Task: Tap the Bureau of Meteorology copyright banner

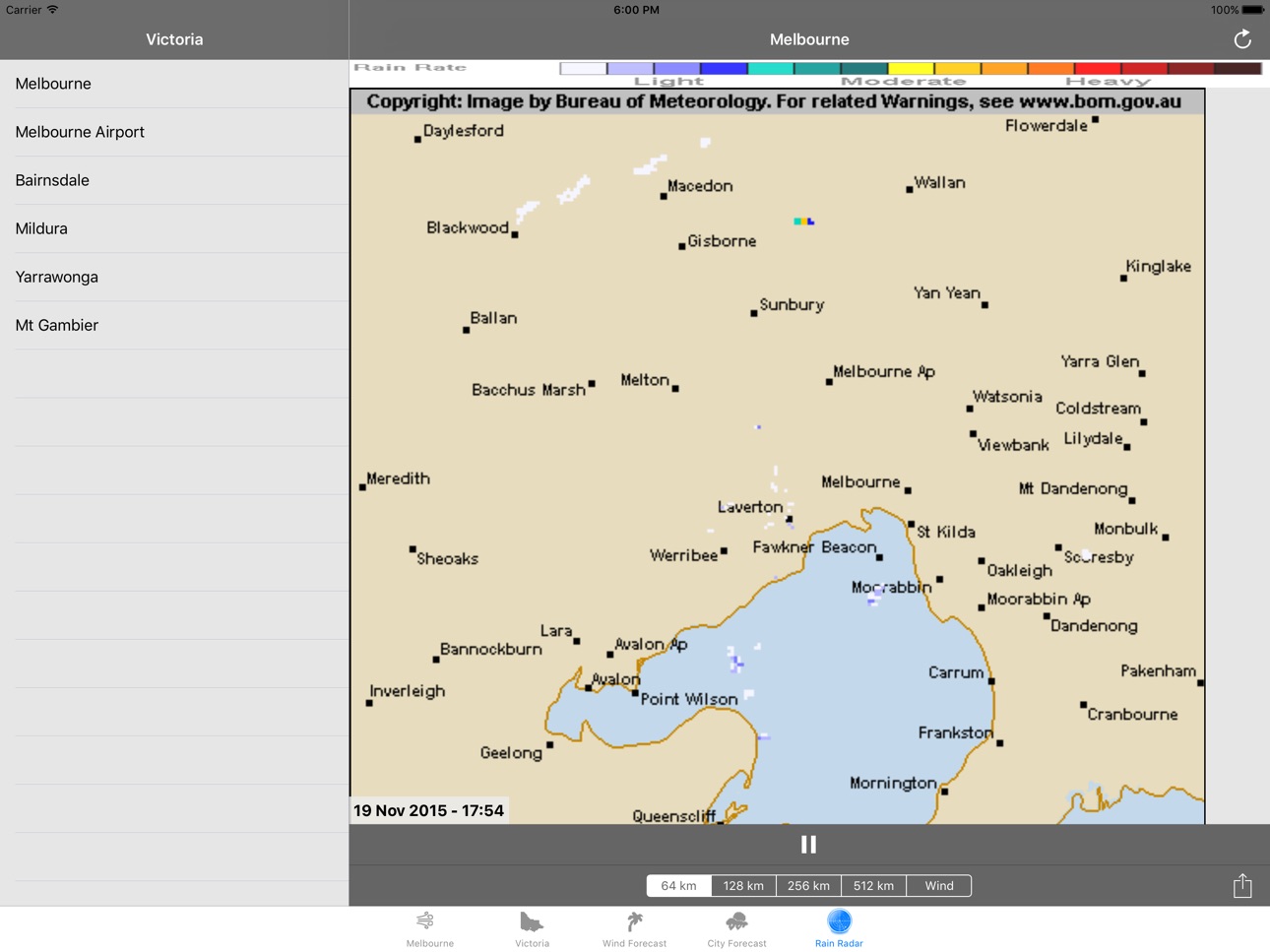Action: click(x=778, y=101)
